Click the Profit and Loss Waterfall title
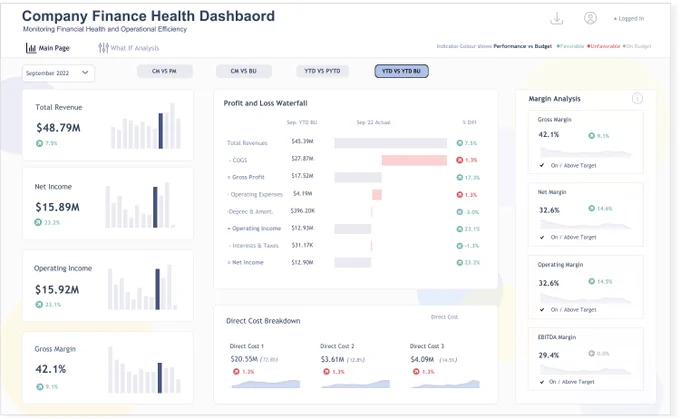 pos(265,103)
